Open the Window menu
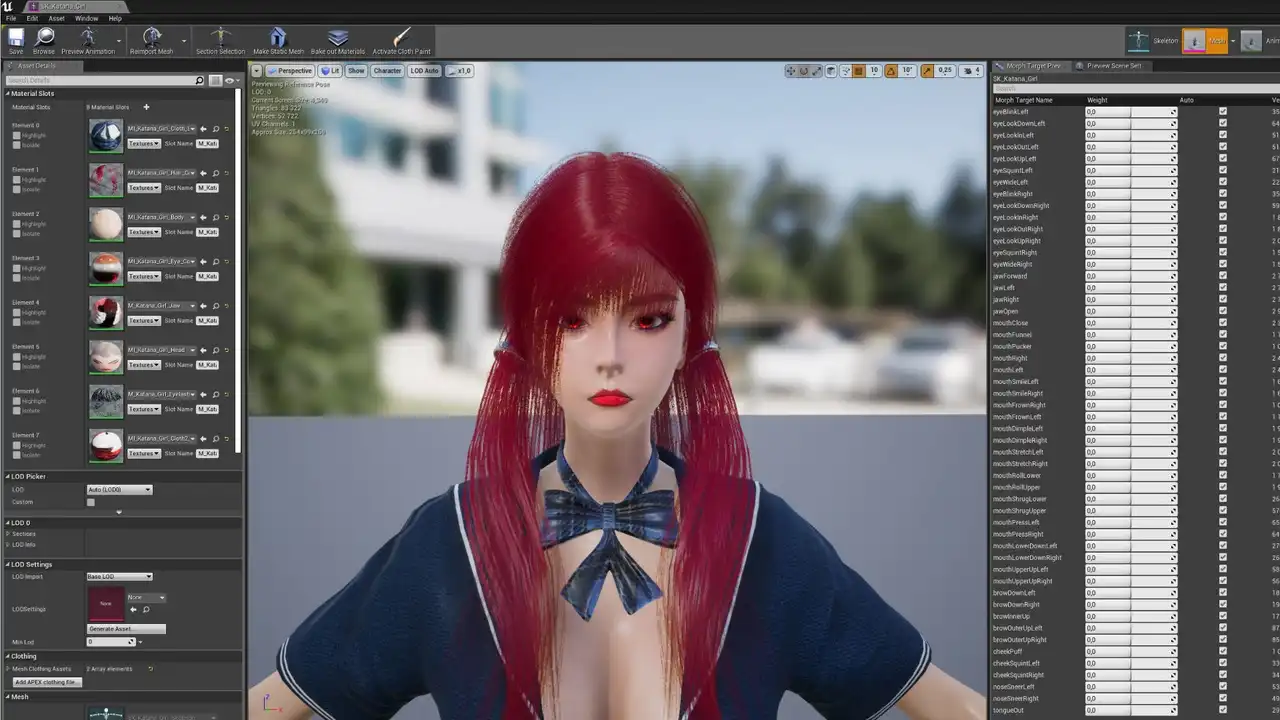Viewport: 1280px width, 720px height. (x=86, y=18)
